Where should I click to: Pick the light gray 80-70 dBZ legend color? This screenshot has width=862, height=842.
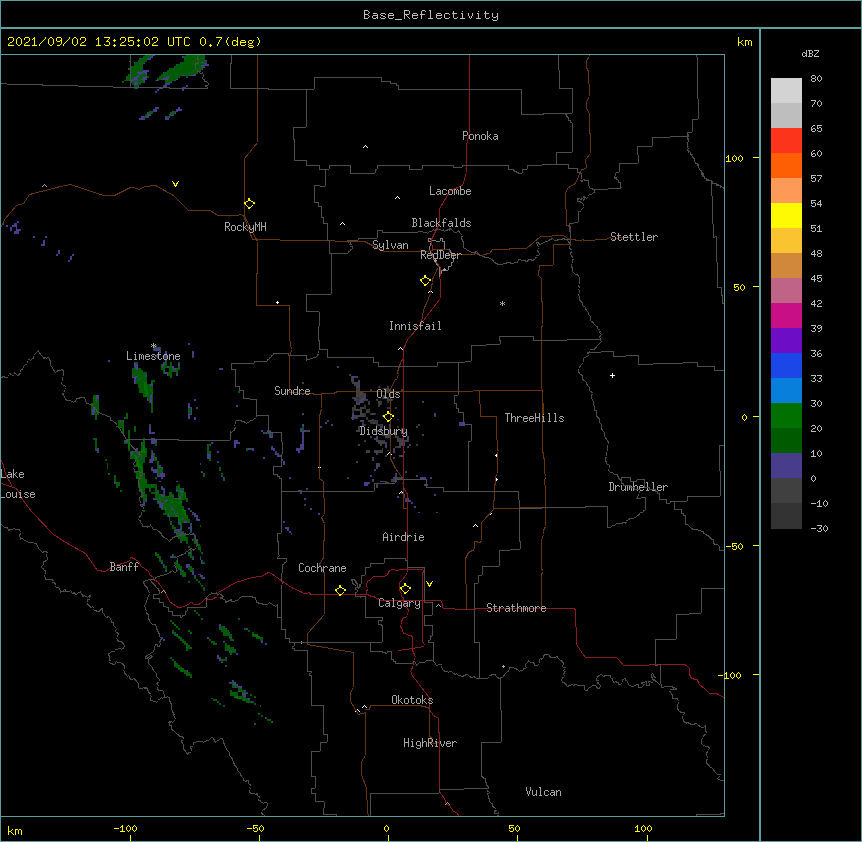pyautogui.click(x=786, y=90)
